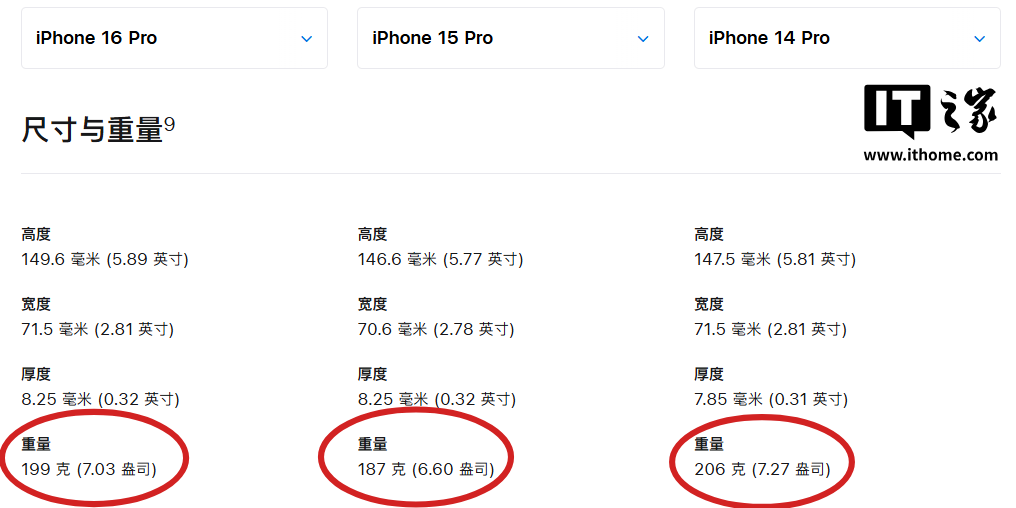1016x508 pixels.
Task: Click footnote 9 next to 尺寸与重量
Action: tap(169, 124)
